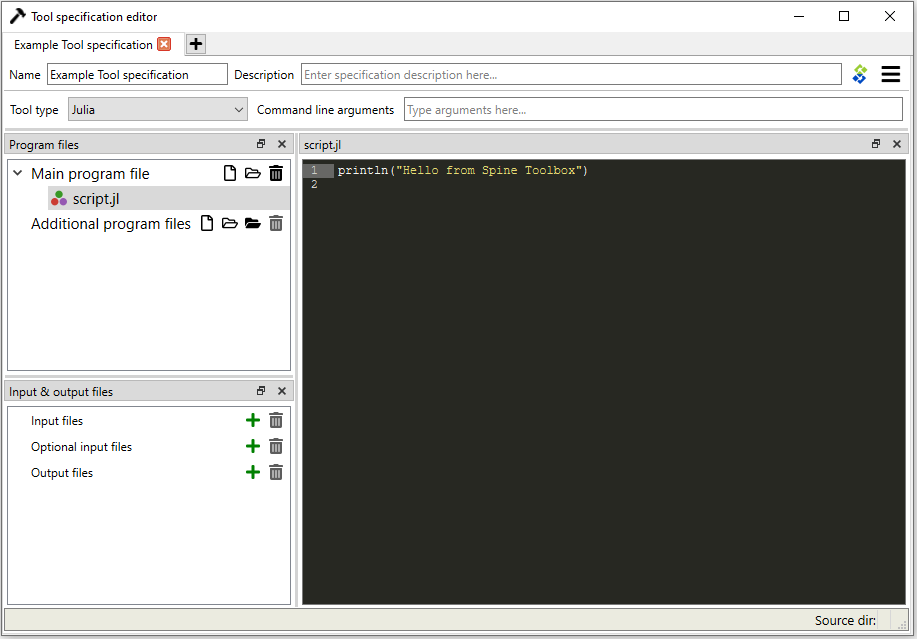Undock the Input & output files panel

261,391
